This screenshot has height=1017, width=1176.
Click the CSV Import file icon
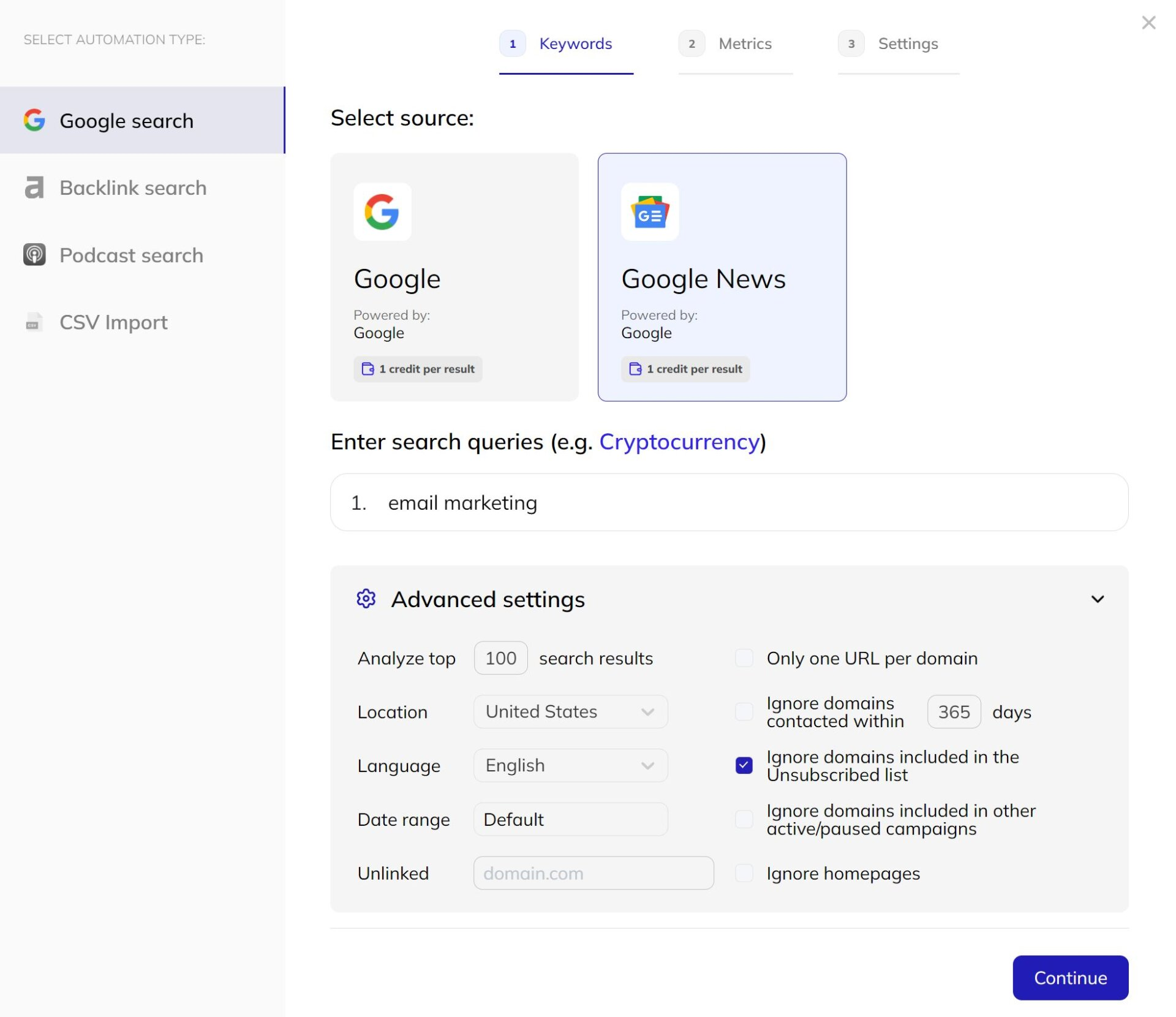pyautogui.click(x=33, y=322)
